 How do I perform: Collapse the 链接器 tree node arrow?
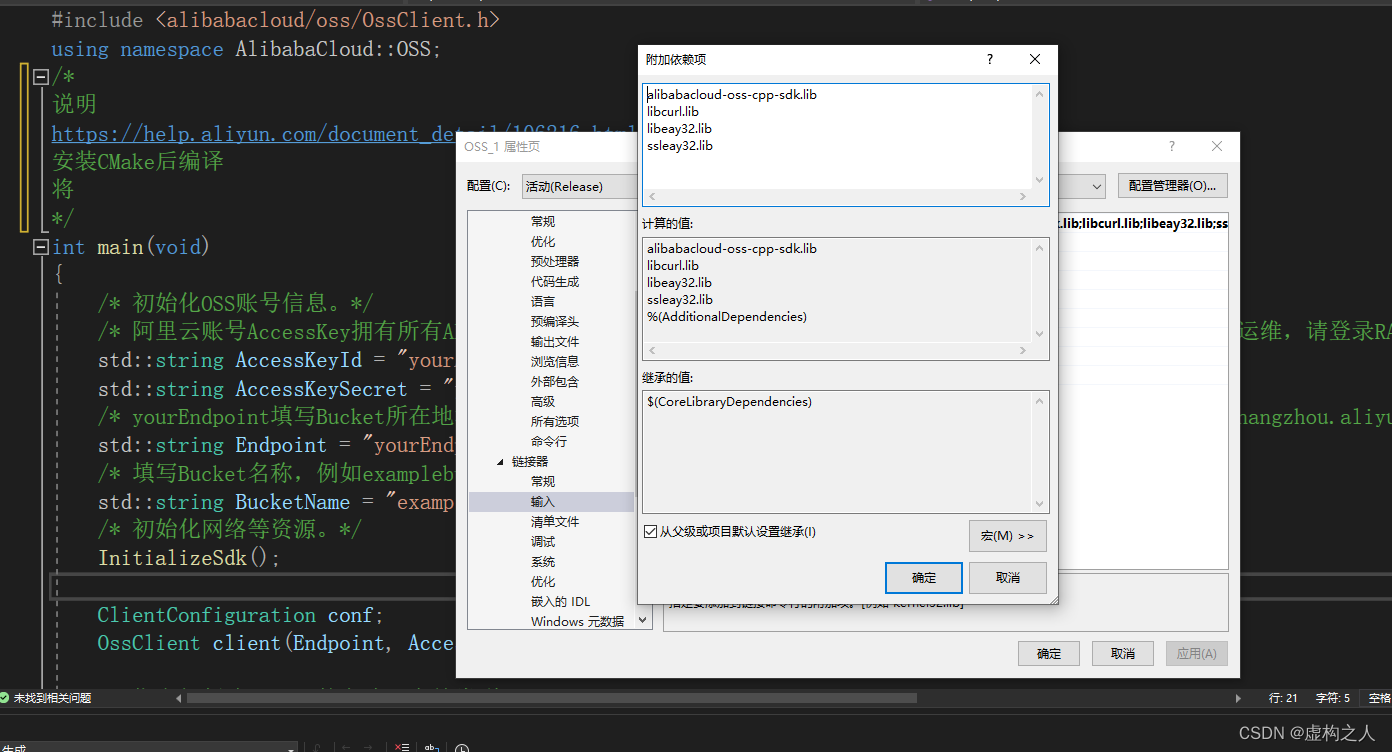coord(500,462)
